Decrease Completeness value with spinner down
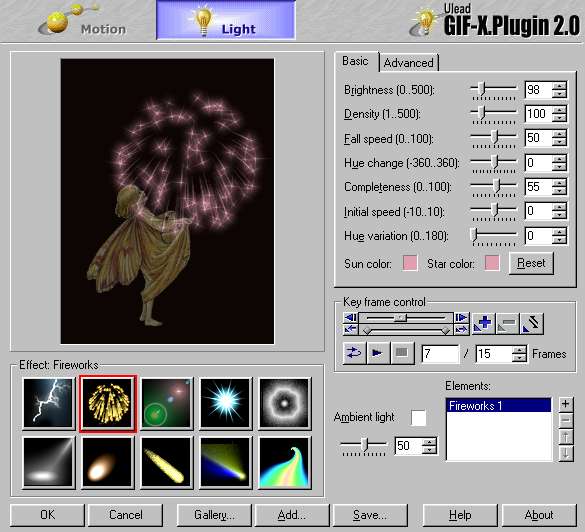The width and height of the screenshot is (585, 532). 559,191
